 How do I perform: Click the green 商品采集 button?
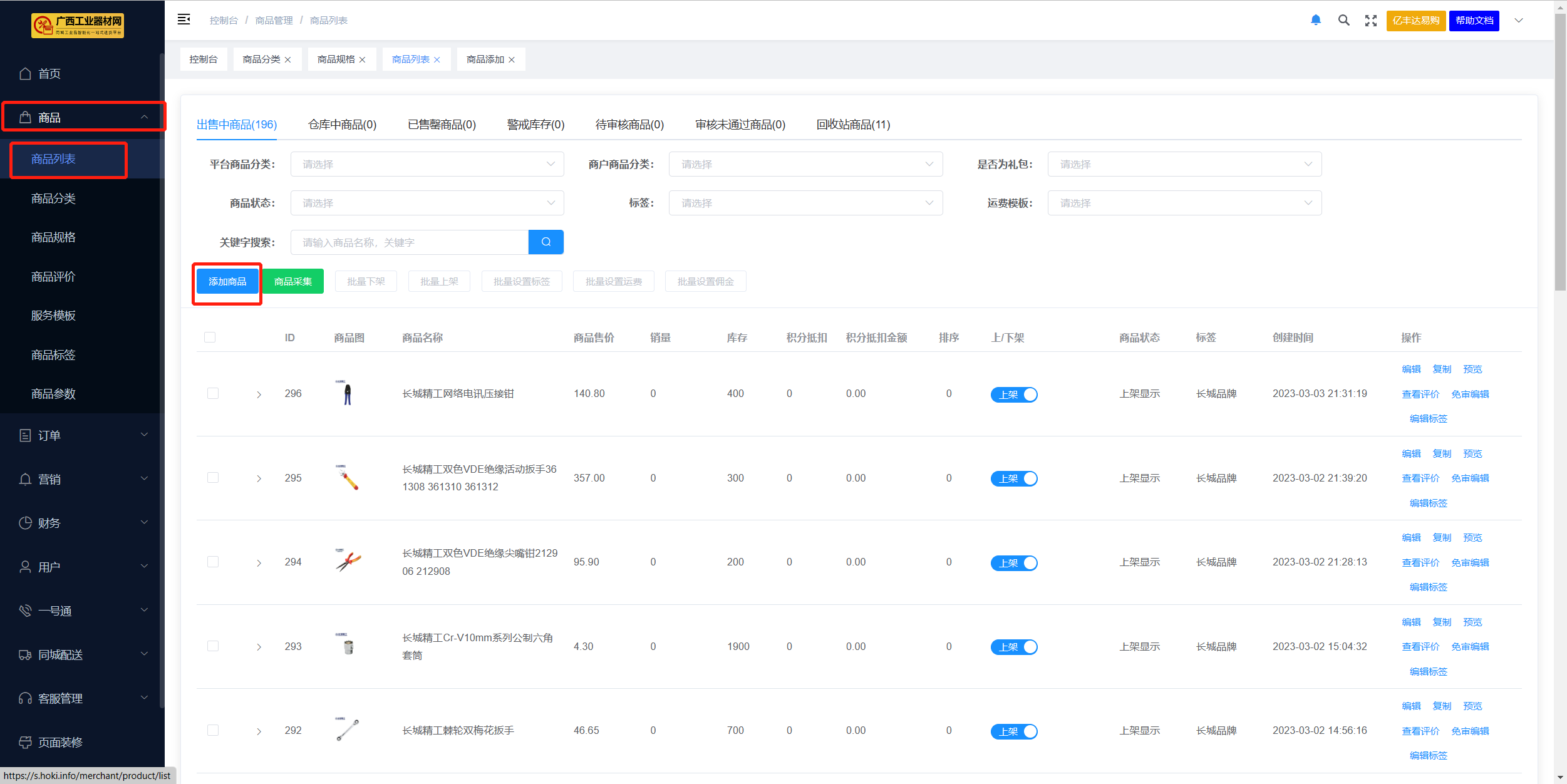click(x=292, y=282)
